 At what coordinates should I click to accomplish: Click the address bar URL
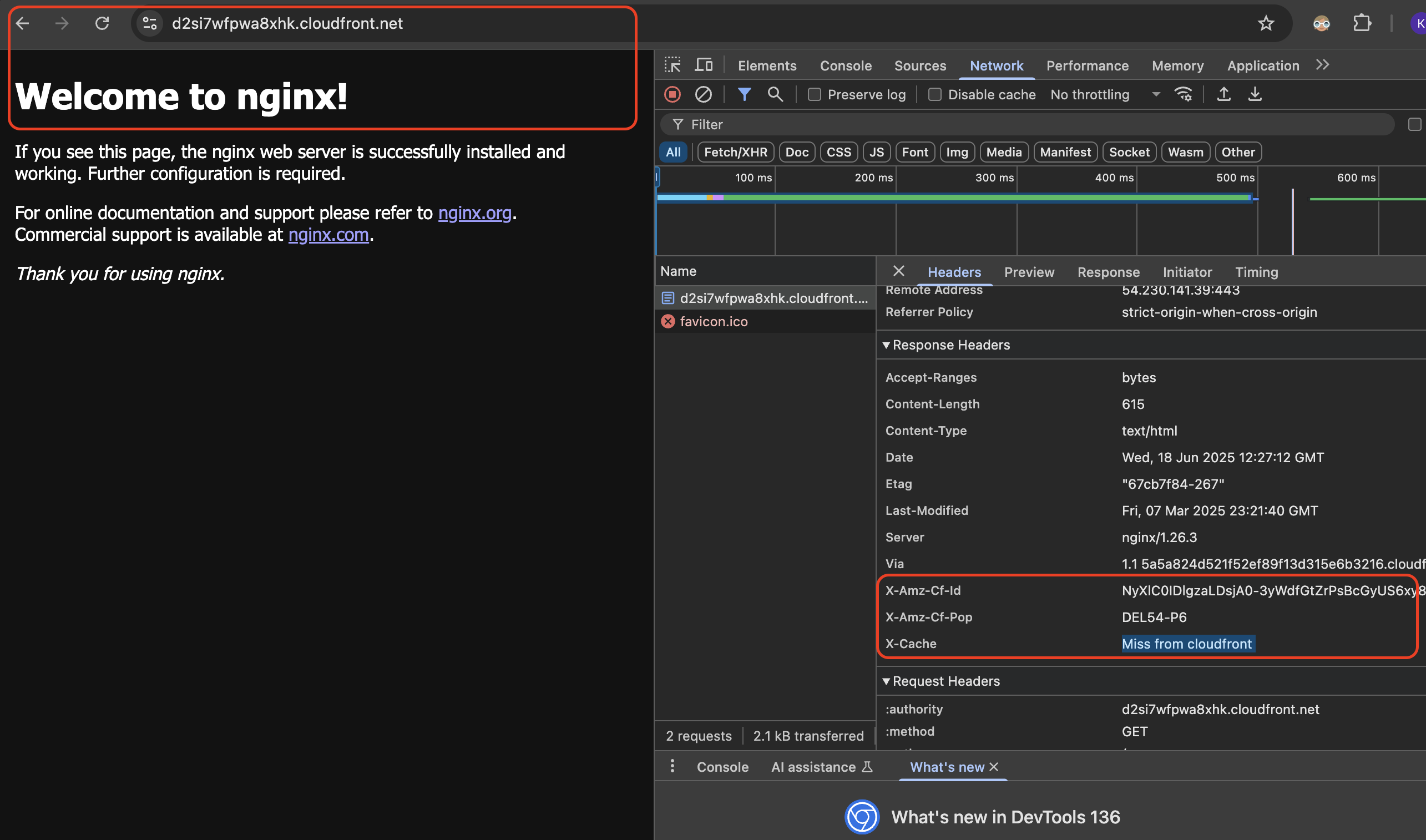pyautogui.click(x=287, y=23)
